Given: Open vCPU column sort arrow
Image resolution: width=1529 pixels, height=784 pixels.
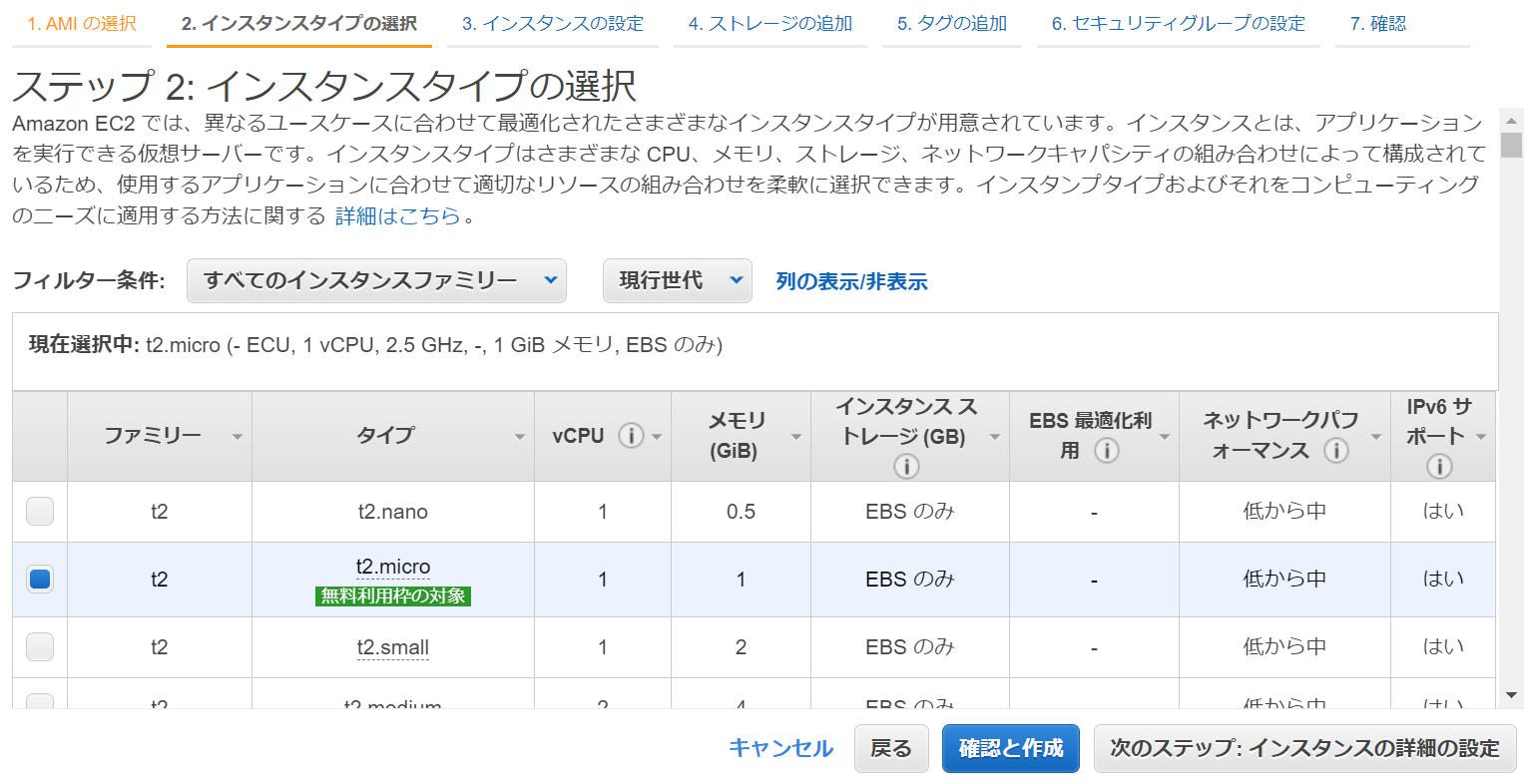Looking at the screenshot, I should pos(658,437).
